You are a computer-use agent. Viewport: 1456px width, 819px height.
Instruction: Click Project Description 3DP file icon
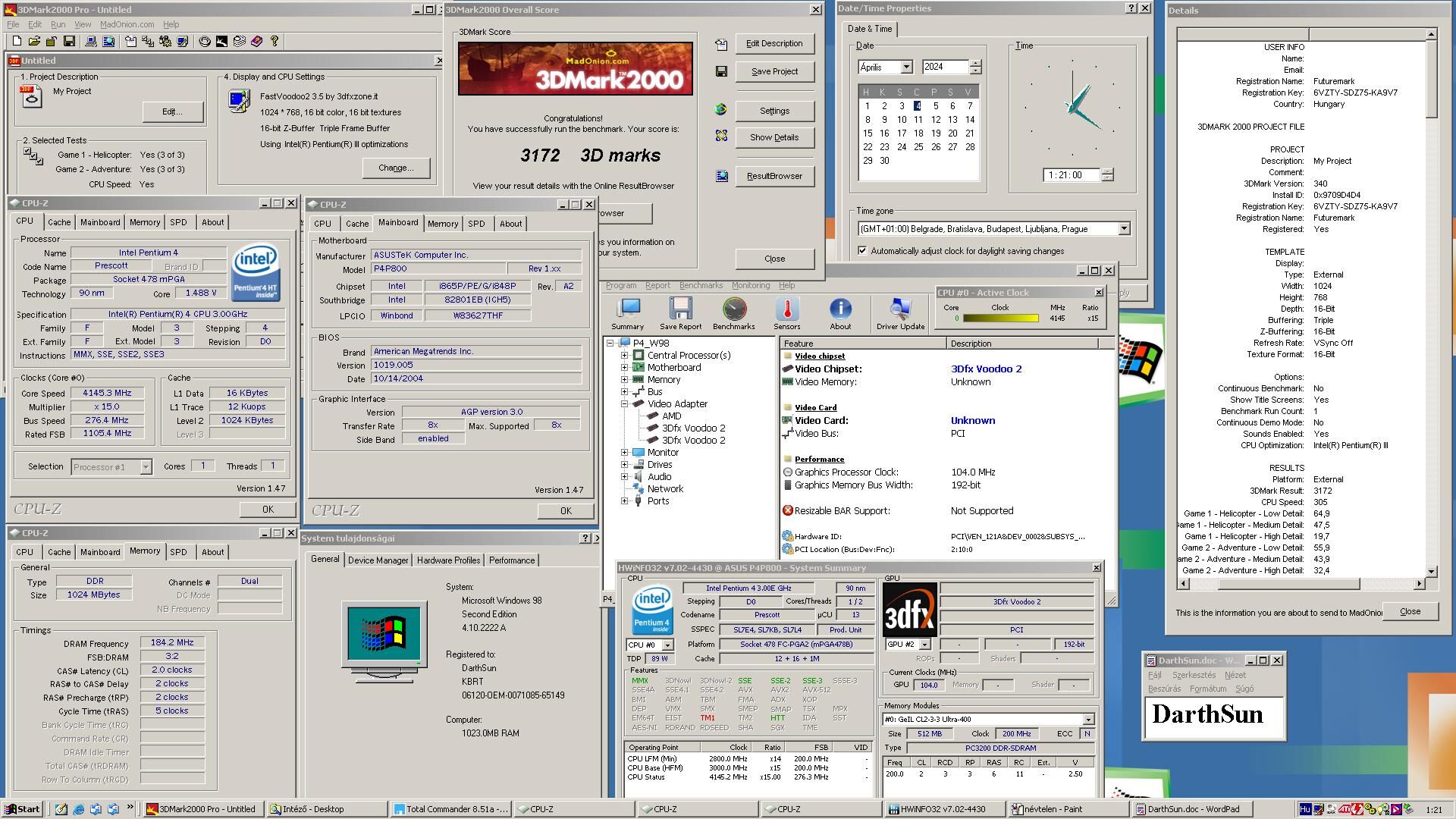[31, 96]
